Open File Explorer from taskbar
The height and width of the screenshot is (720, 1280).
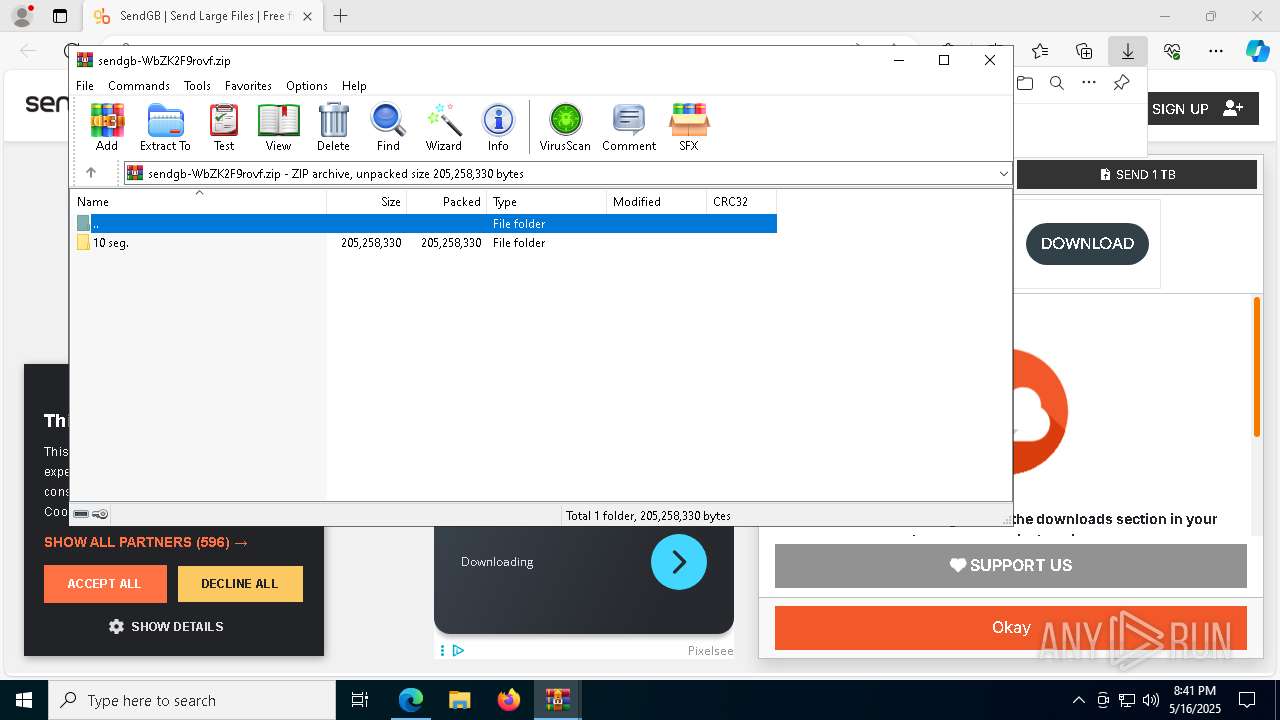(x=460, y=700)
